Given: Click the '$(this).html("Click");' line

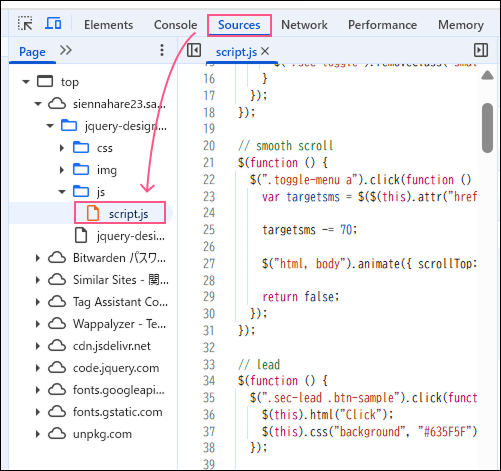Looking at the screenshot, I should [x=328, y=415].
